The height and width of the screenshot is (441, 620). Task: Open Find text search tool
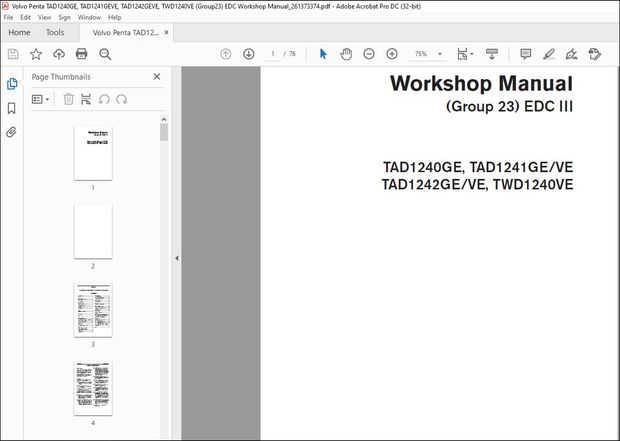click(x=105, y=54)
